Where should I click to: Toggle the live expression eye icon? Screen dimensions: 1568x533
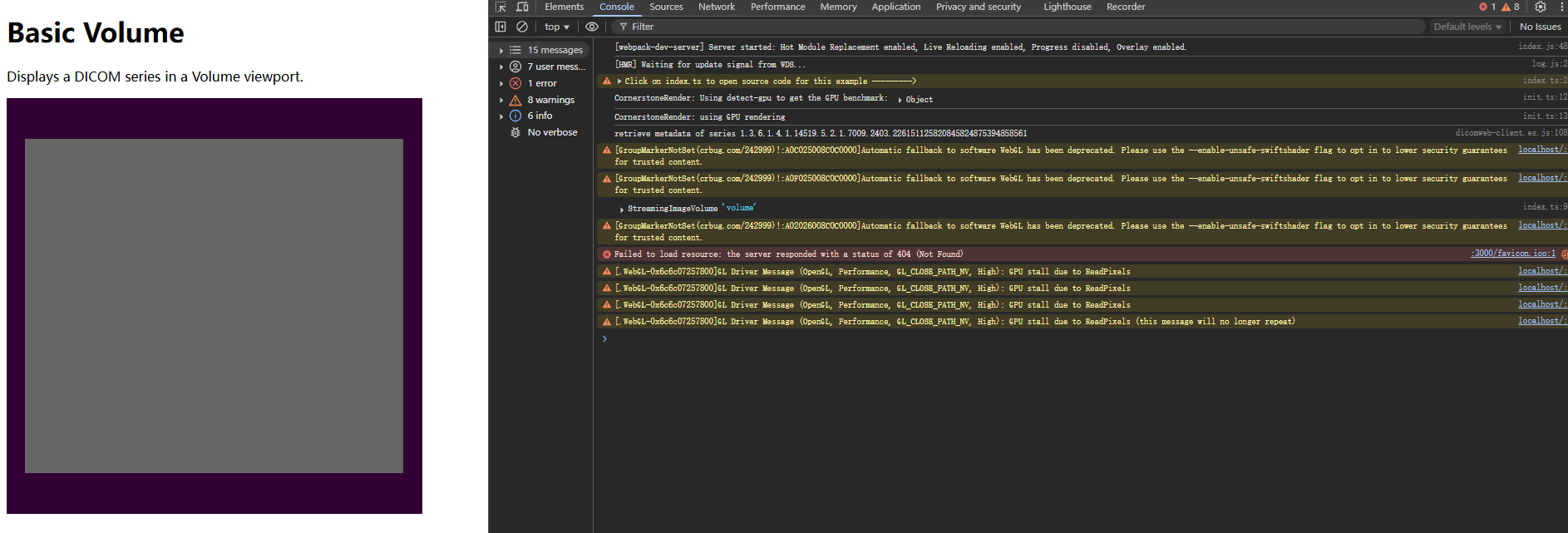592,27
